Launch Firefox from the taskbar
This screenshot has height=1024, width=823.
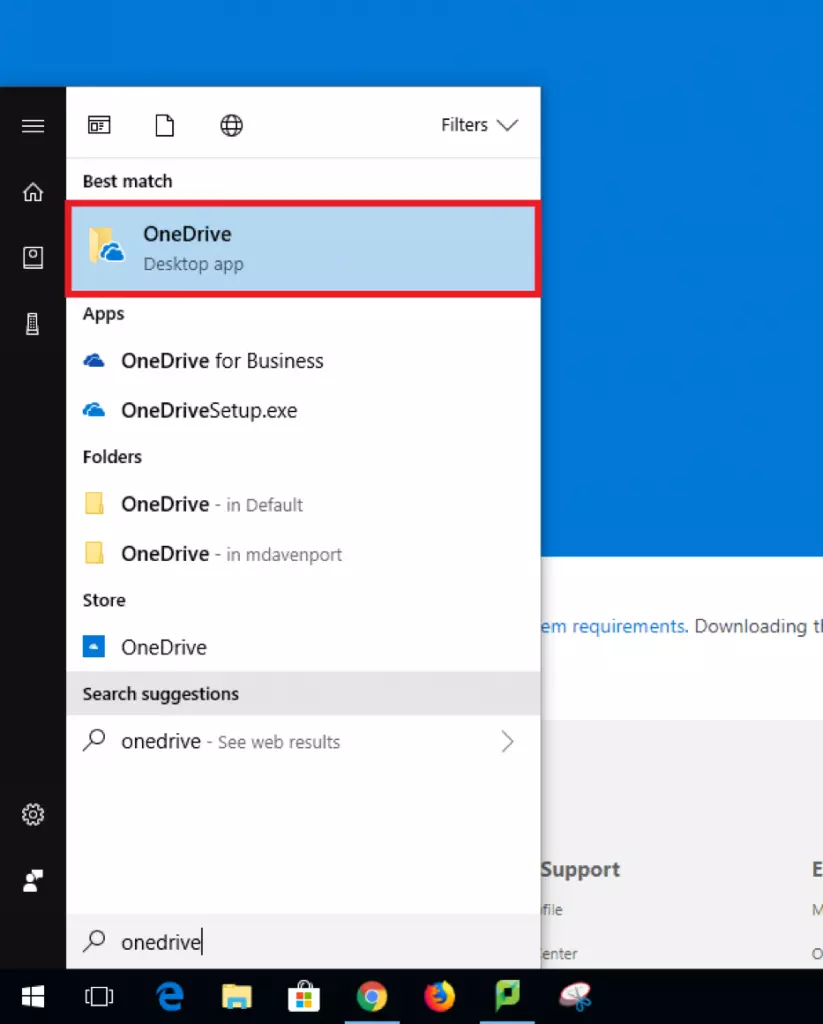pos(440,997)
